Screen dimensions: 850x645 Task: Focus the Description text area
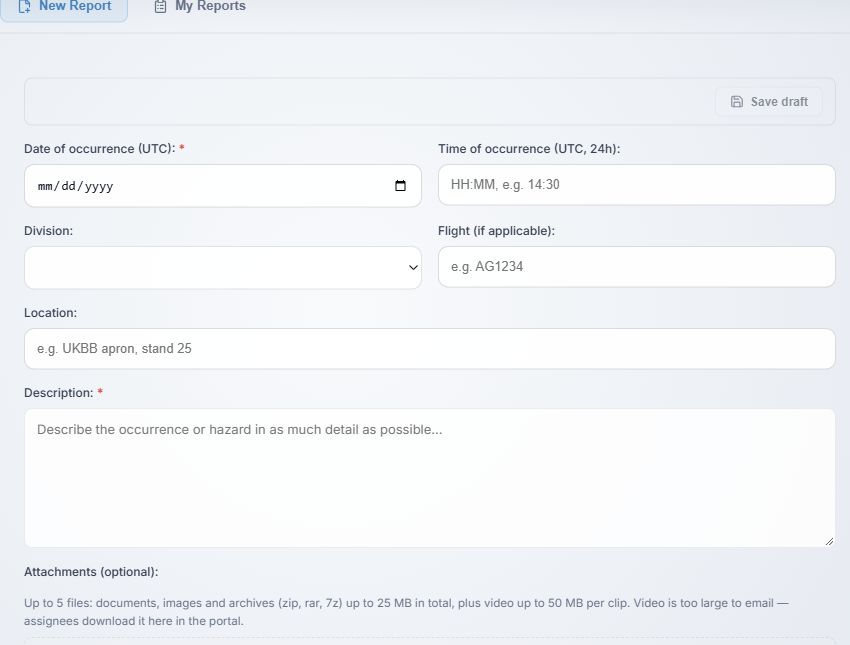430,478
